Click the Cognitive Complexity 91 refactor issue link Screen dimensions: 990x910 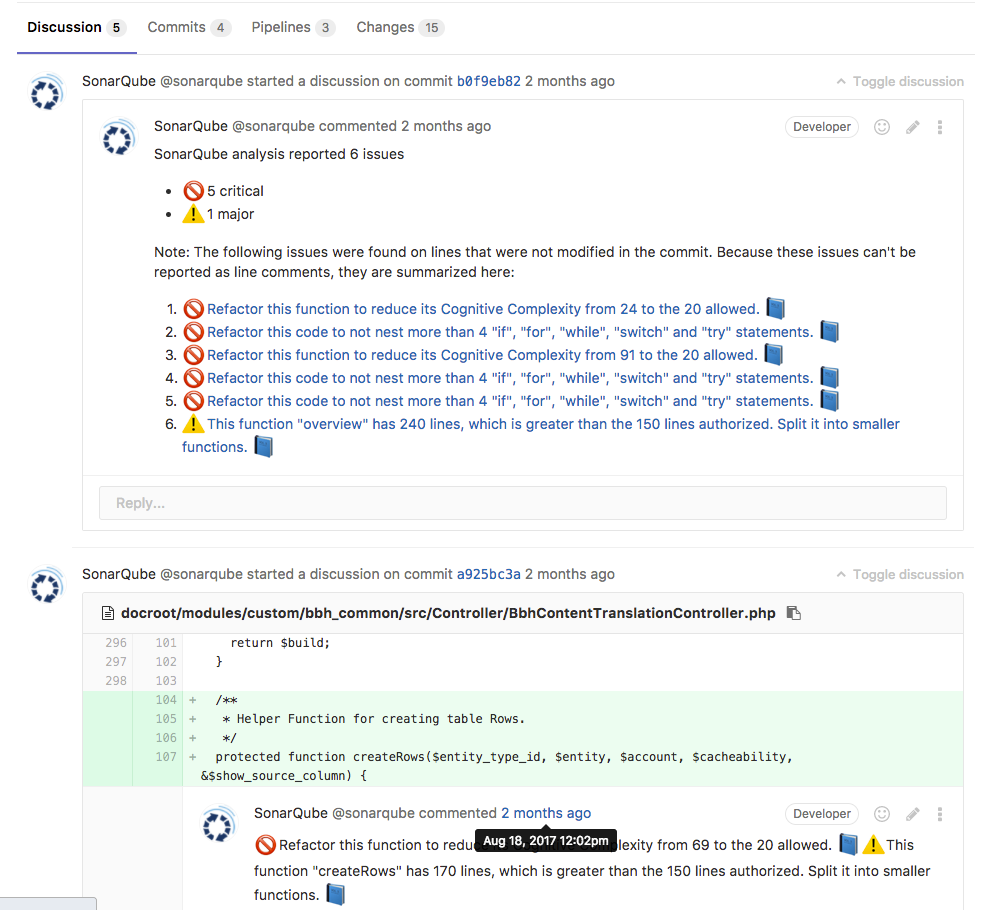[x=480, y=354]
